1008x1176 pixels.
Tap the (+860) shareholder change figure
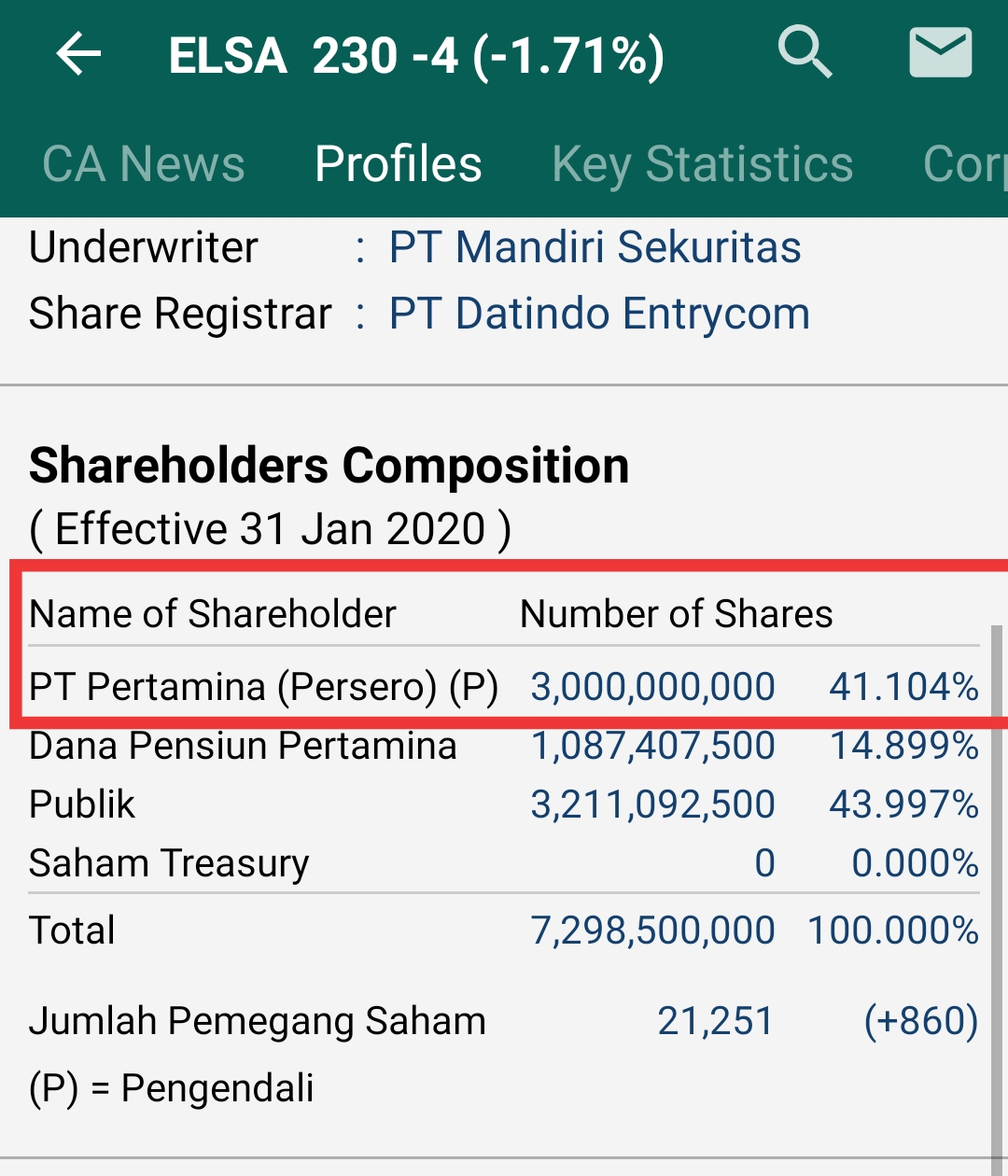pos(920,1021)
